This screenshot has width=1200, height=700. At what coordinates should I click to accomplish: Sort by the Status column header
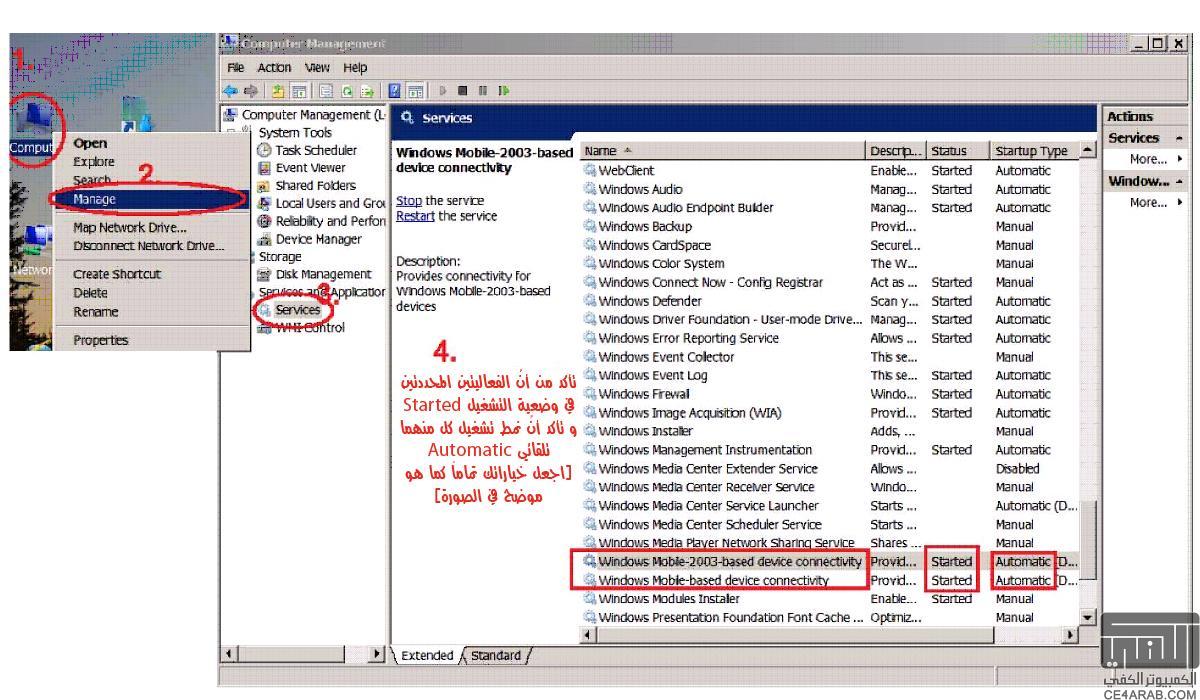[x=958, y=151]
